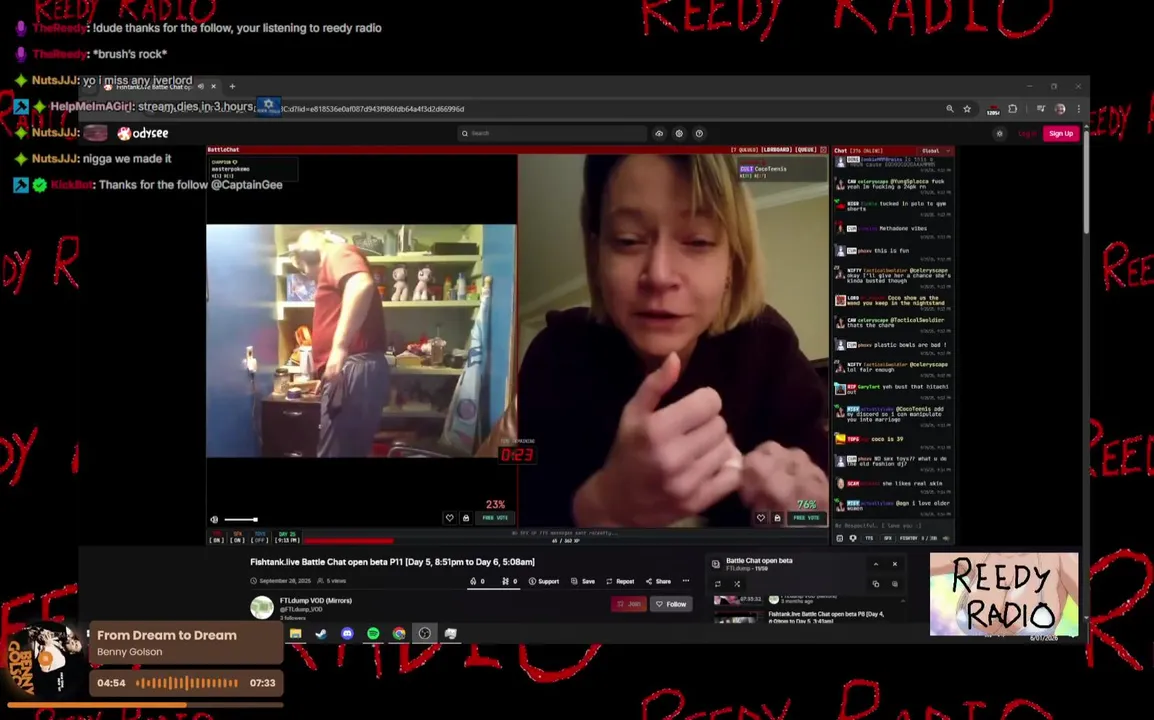Open File Explorer from the taskbar
1154x720 pixels.
click(x=295, y=634)
